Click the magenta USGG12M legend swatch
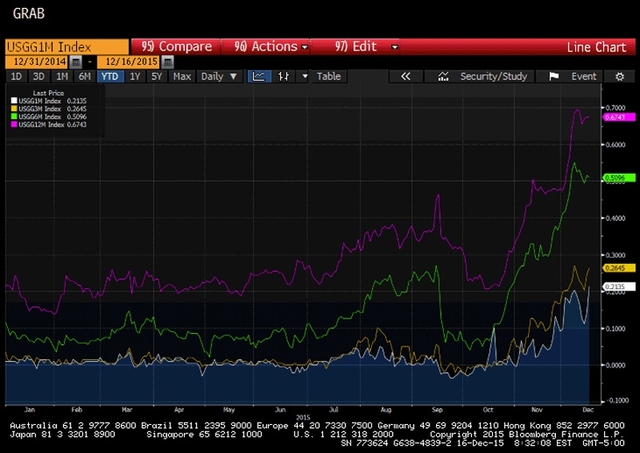 [14, 124]
